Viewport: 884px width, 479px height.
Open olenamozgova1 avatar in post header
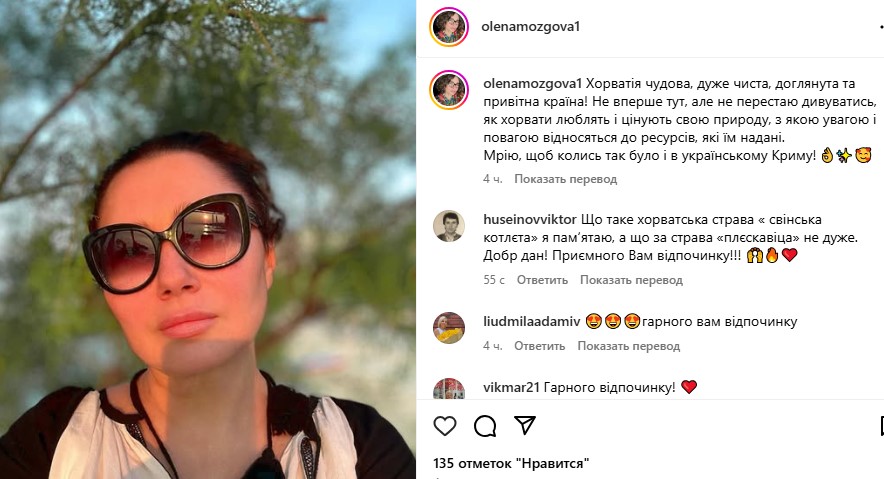point(449,26)
